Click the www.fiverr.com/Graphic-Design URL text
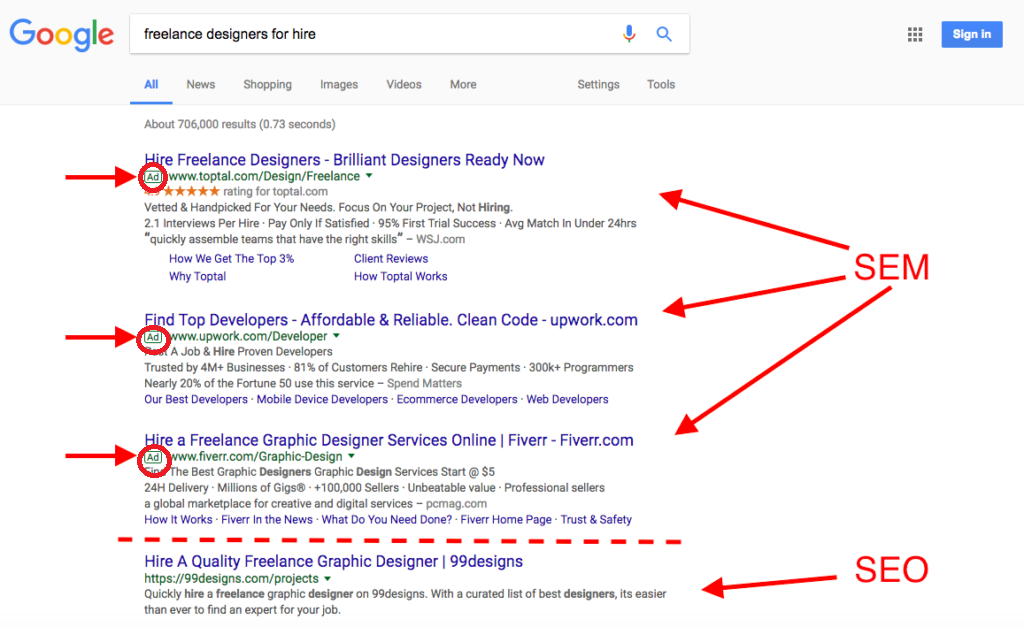The image size is (1024, 627). (x=256, y=457)
